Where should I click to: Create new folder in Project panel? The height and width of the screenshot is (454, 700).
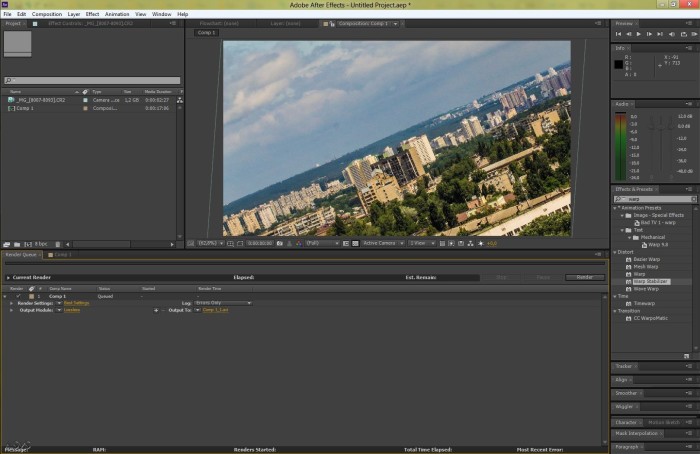point(17,244)
